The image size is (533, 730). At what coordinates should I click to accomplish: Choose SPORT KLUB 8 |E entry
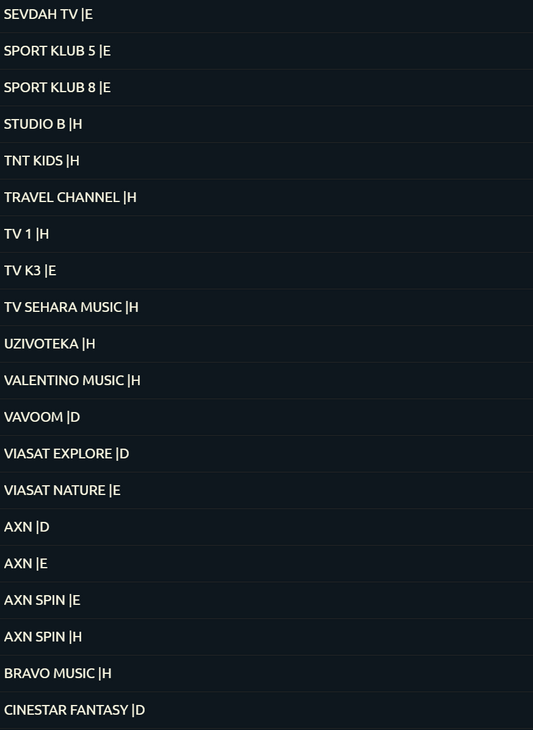click(266, 88)
